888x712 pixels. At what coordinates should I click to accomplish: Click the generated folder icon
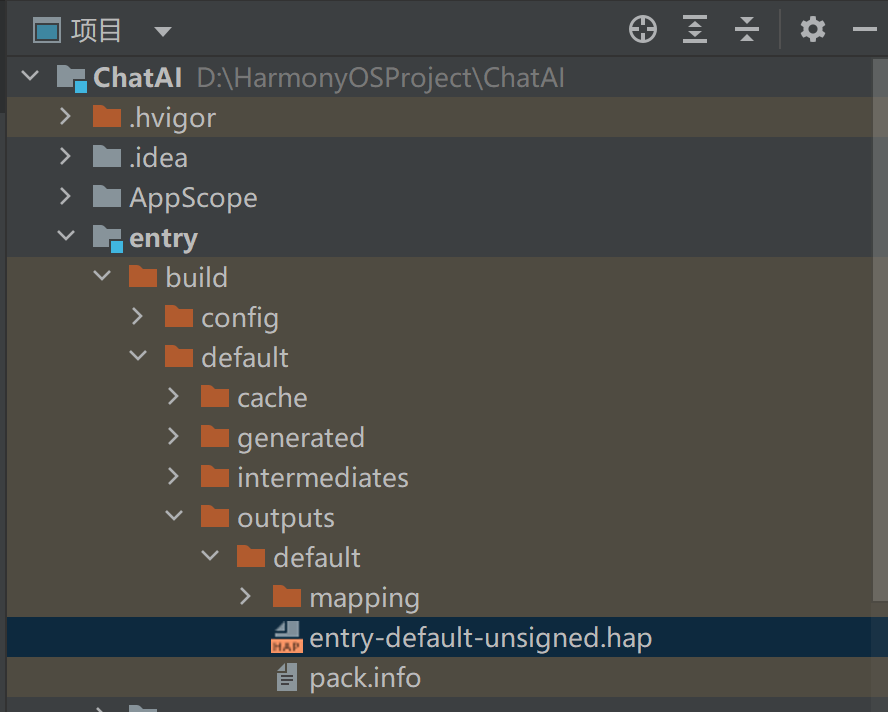(x=215, y=437)
